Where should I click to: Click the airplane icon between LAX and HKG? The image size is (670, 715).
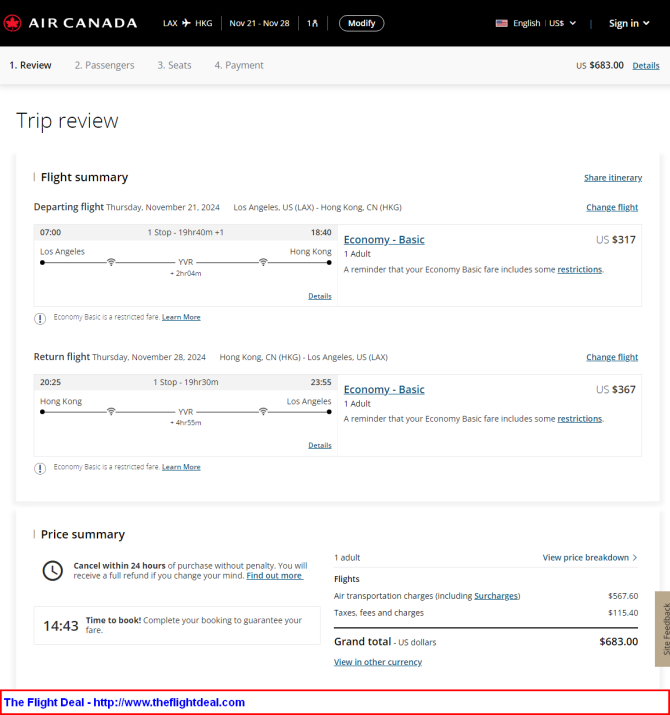(x=186, y=23)
